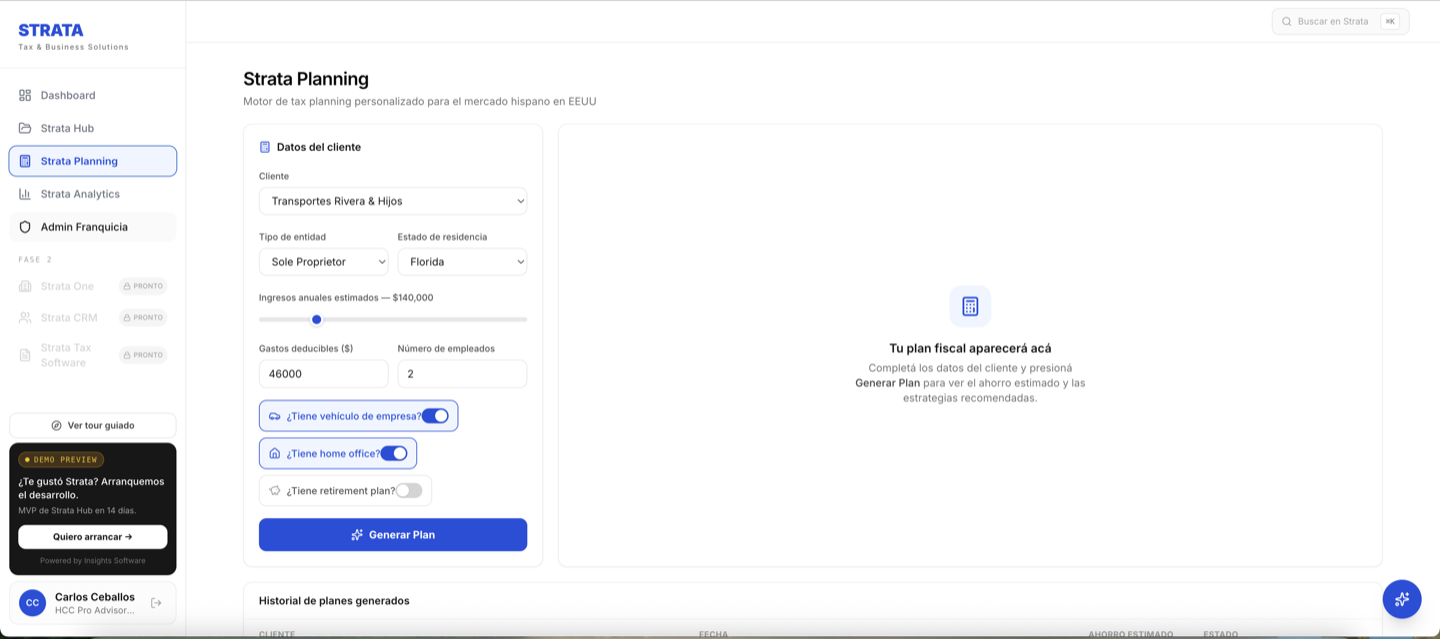Open Strata Planning in the sidebar
This screenshot has width=1440, height=639.
point(93,161)
